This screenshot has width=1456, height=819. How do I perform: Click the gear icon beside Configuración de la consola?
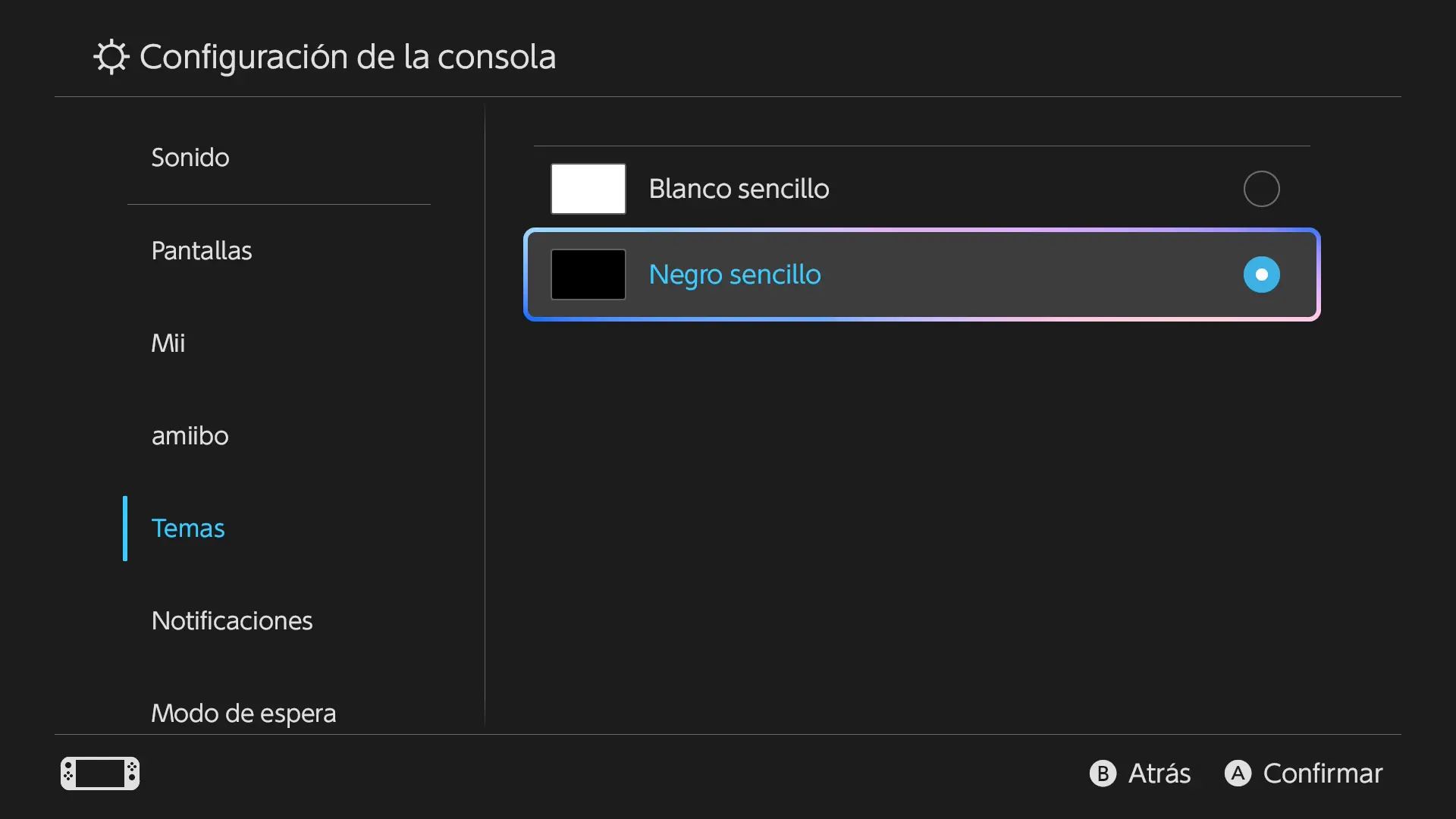tap(111, 57)
